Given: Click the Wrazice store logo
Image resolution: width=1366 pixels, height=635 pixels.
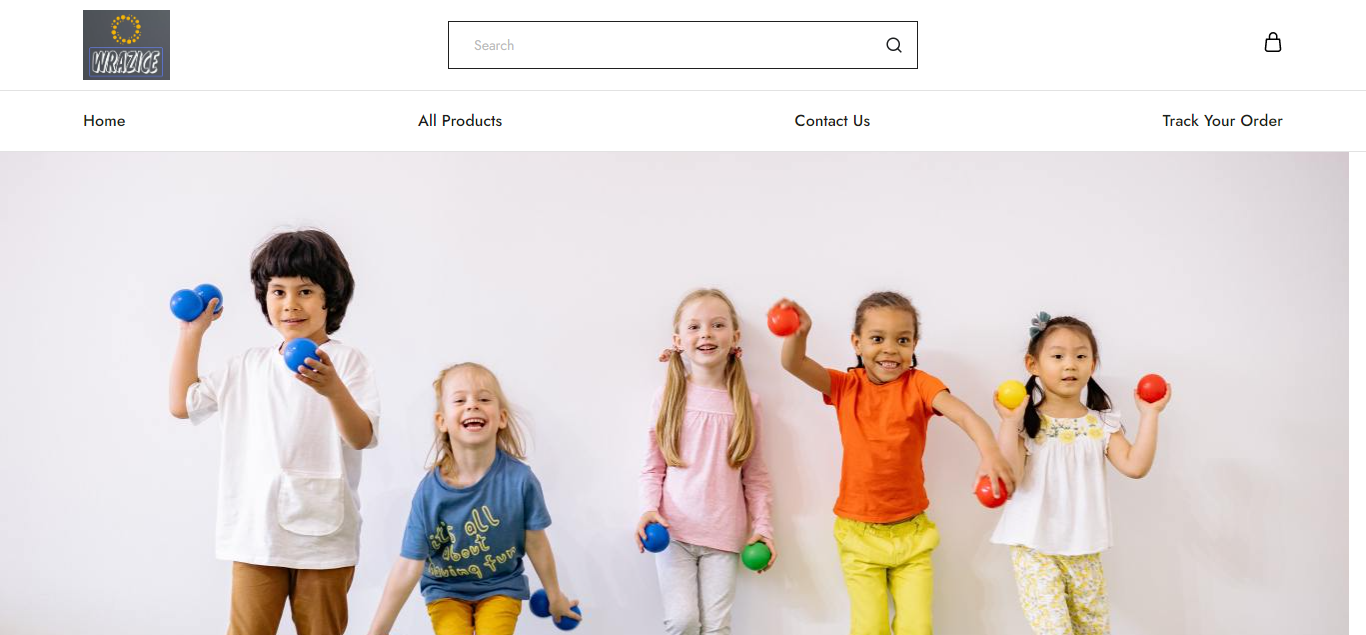Looking at the screenshot, I should [126, 45].
